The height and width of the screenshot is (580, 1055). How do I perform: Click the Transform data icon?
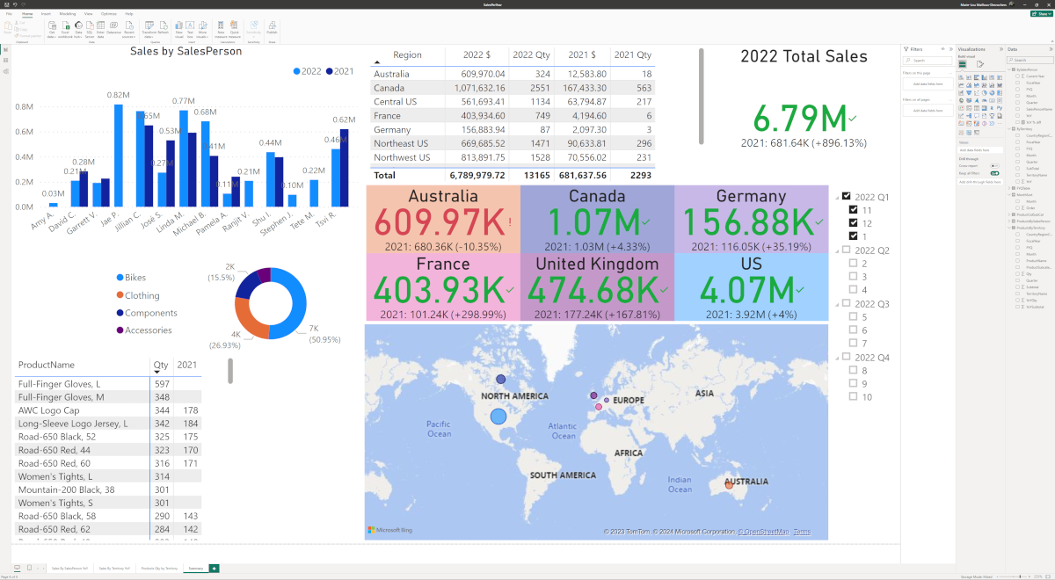pyautogui.click(x=150, y=30)
